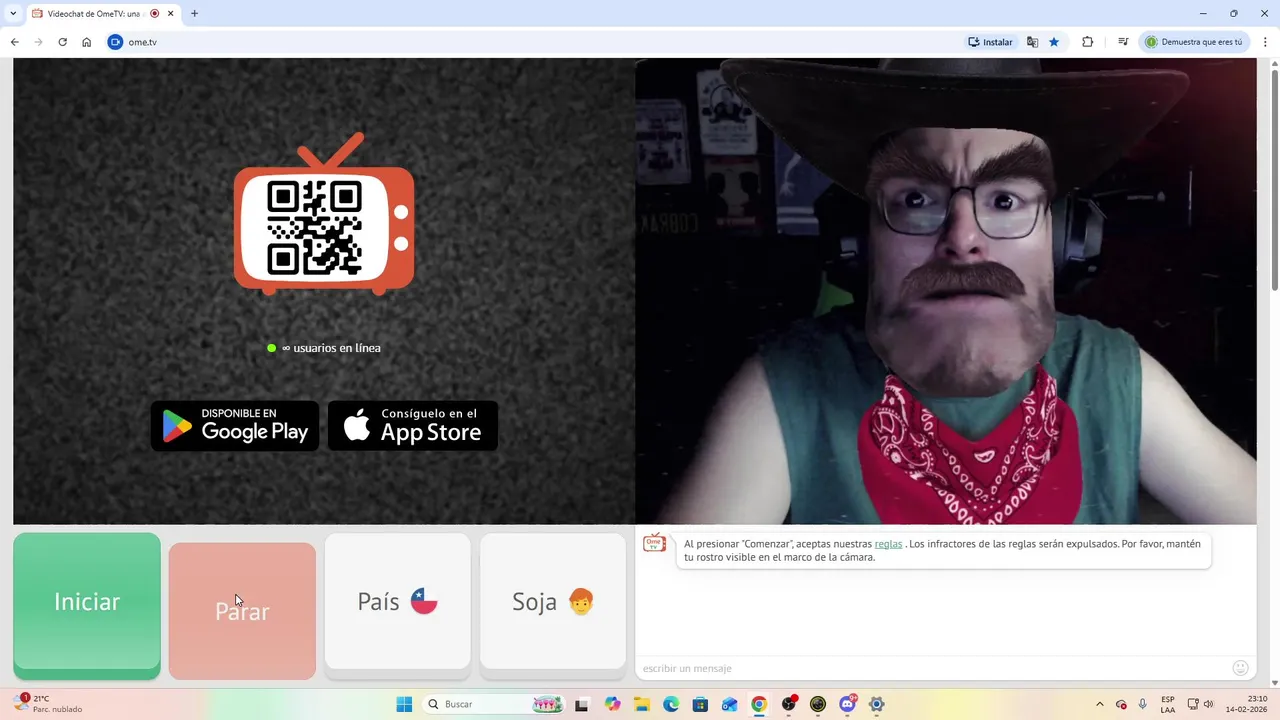Click the Chrome taskbar icon

point(759,704)
